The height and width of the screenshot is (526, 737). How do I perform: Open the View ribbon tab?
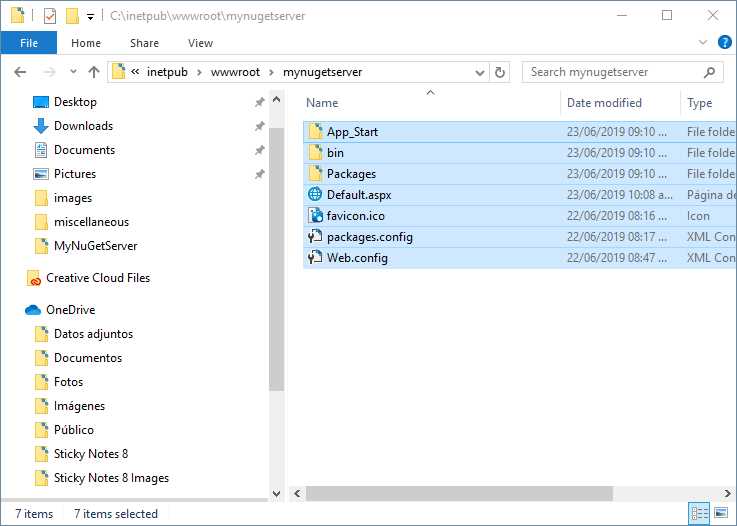click(x=200, y=43)
